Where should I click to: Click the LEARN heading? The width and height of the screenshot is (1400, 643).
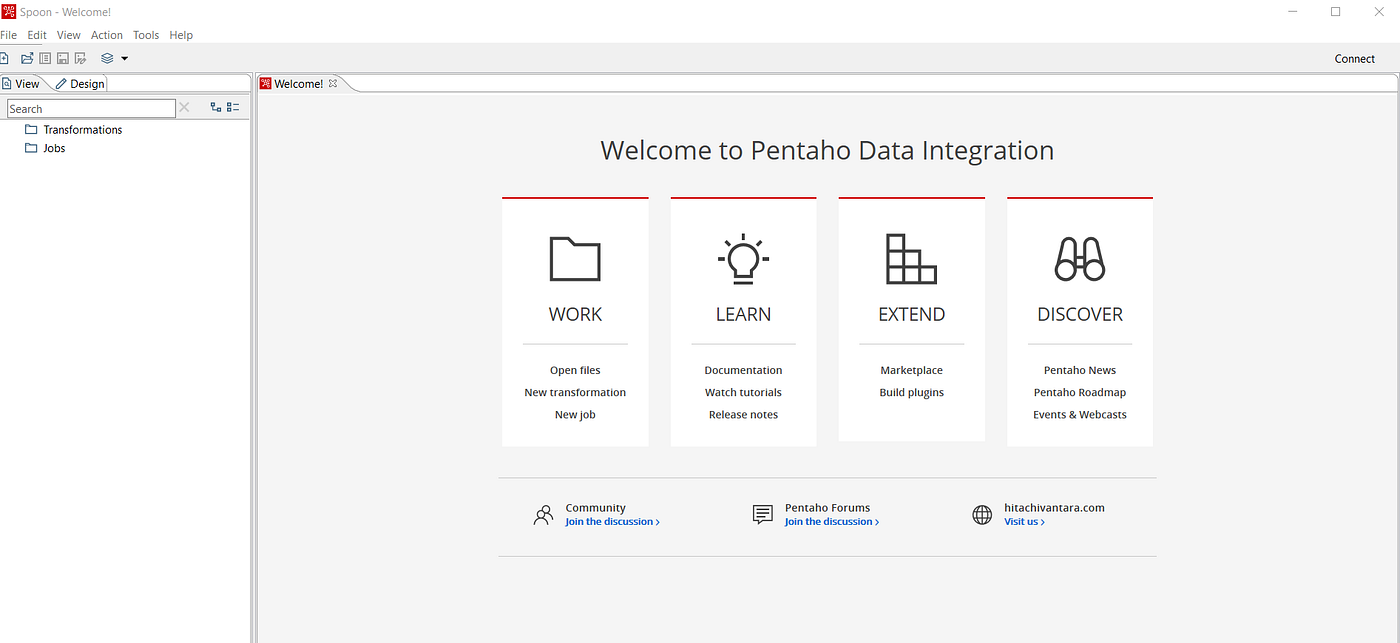pyautogui.click(x=743, y=314)
